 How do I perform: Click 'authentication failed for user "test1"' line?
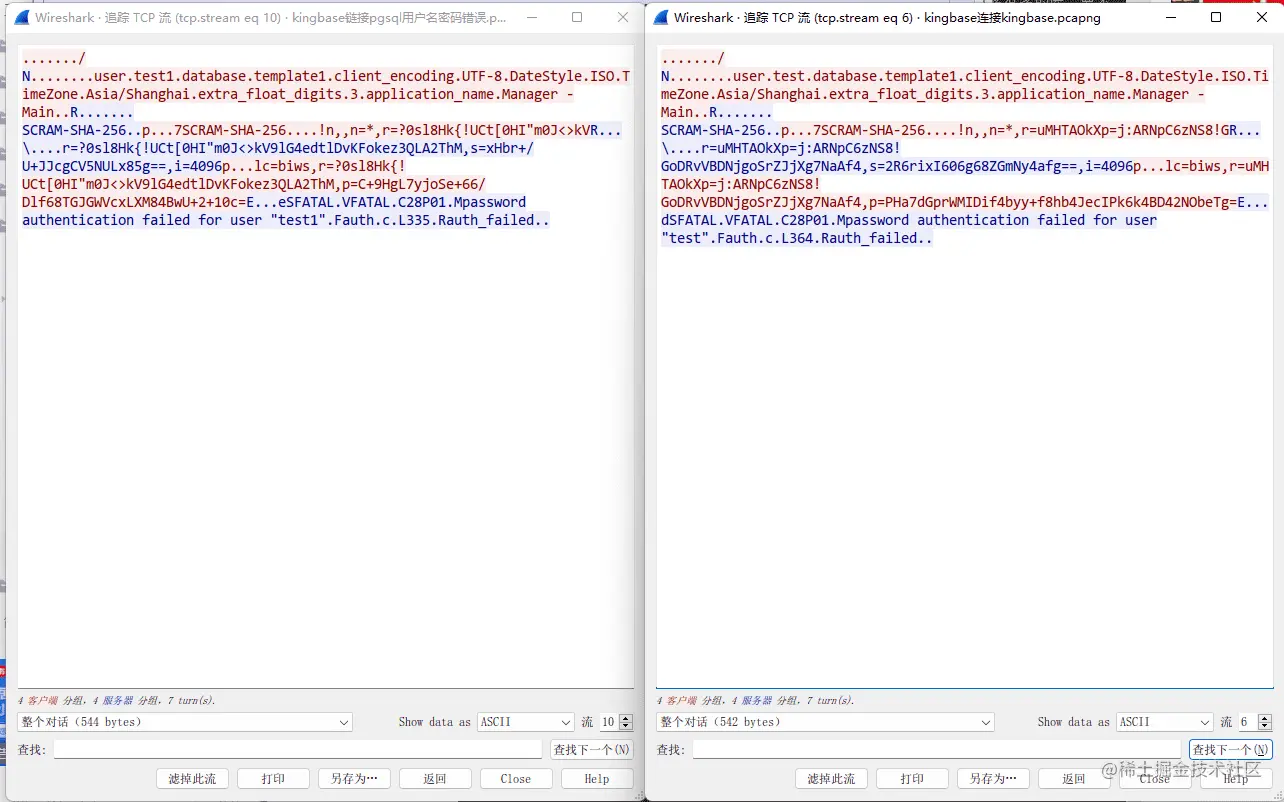click(286, 220)
